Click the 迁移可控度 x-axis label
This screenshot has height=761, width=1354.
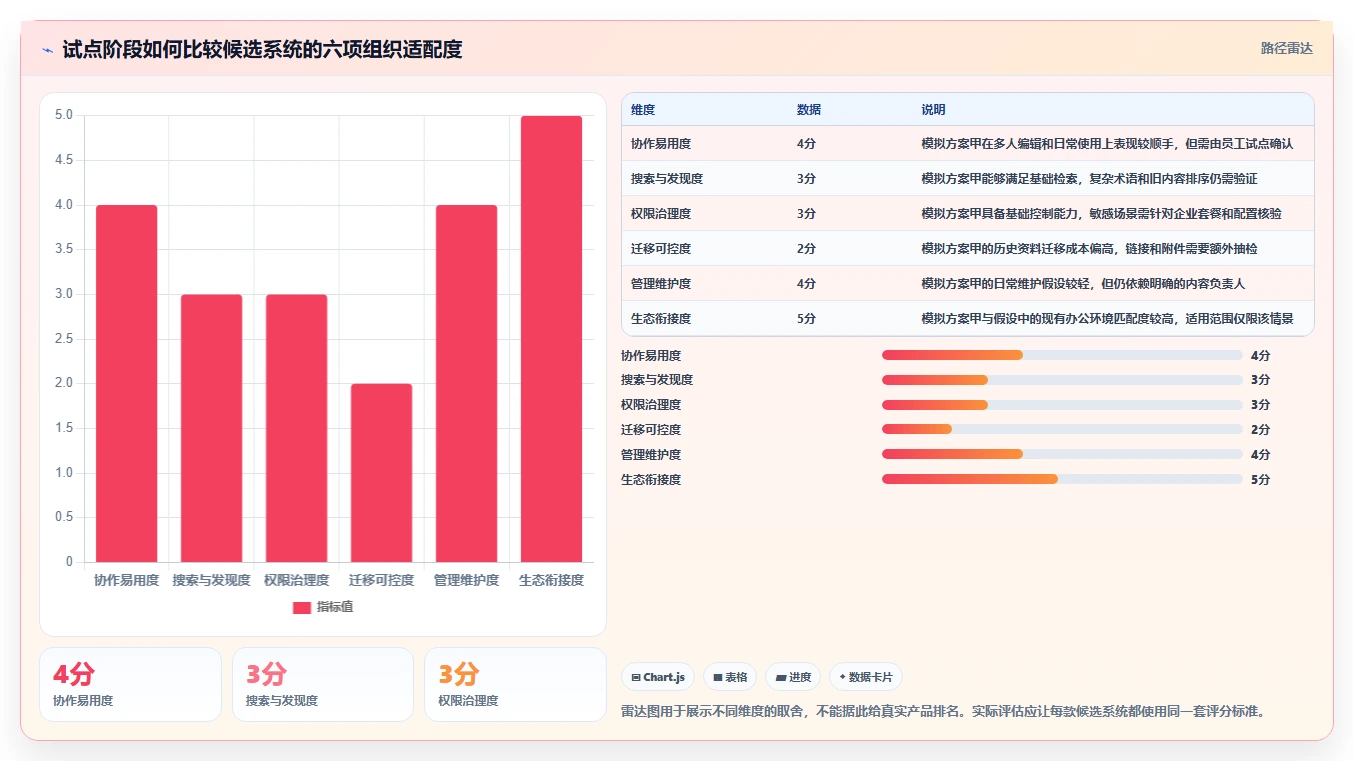point(381,580)
